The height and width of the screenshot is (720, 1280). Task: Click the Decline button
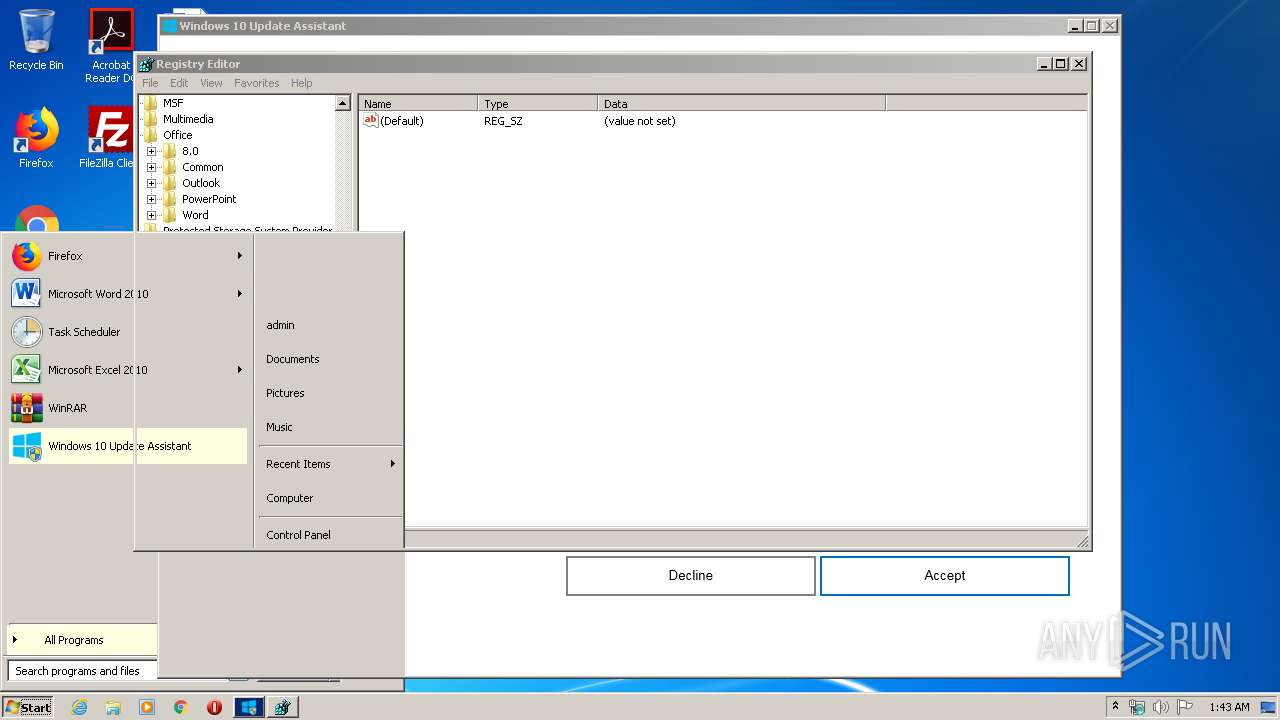click(x=691, y=576)
